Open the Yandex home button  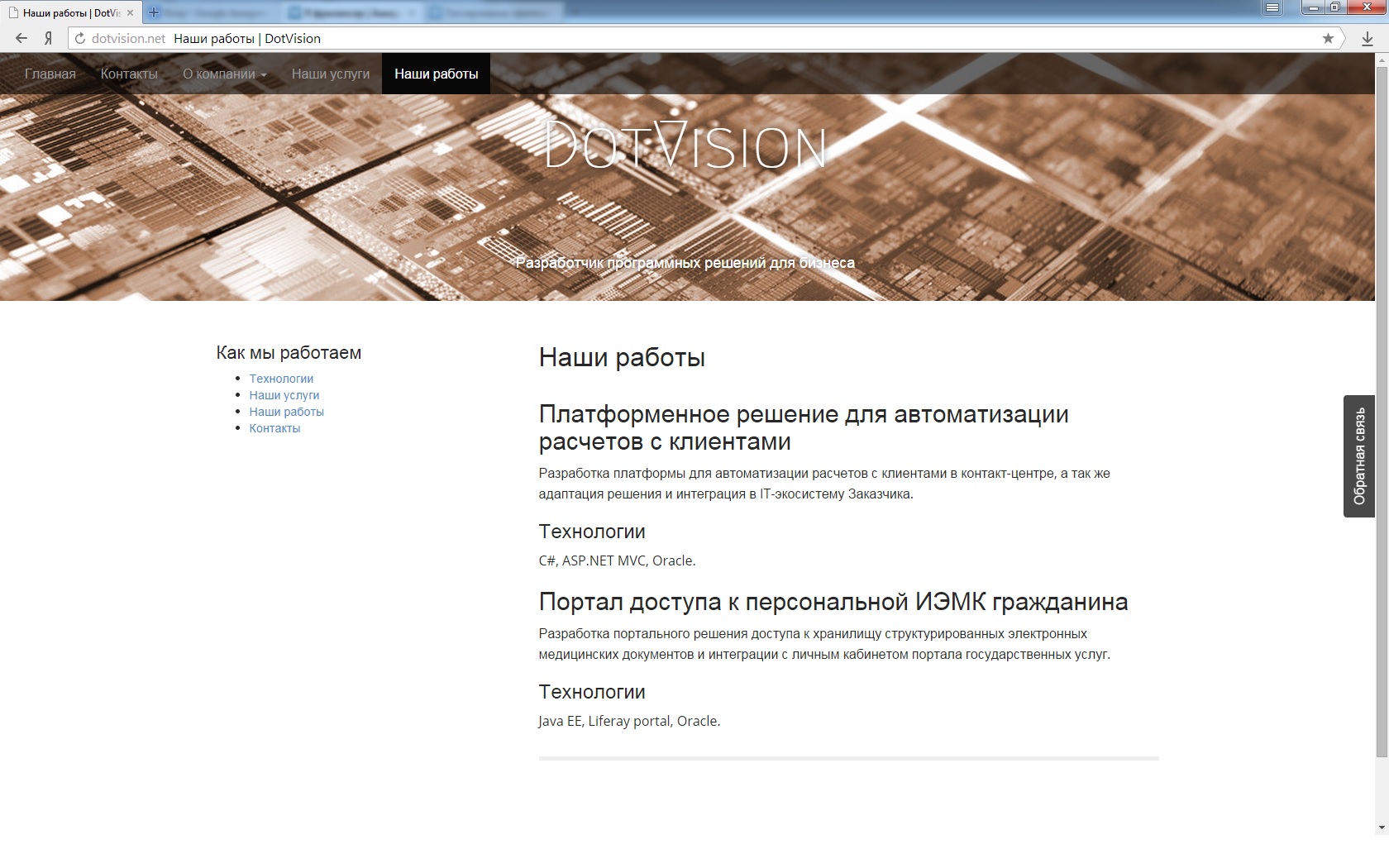click(48, 38)
